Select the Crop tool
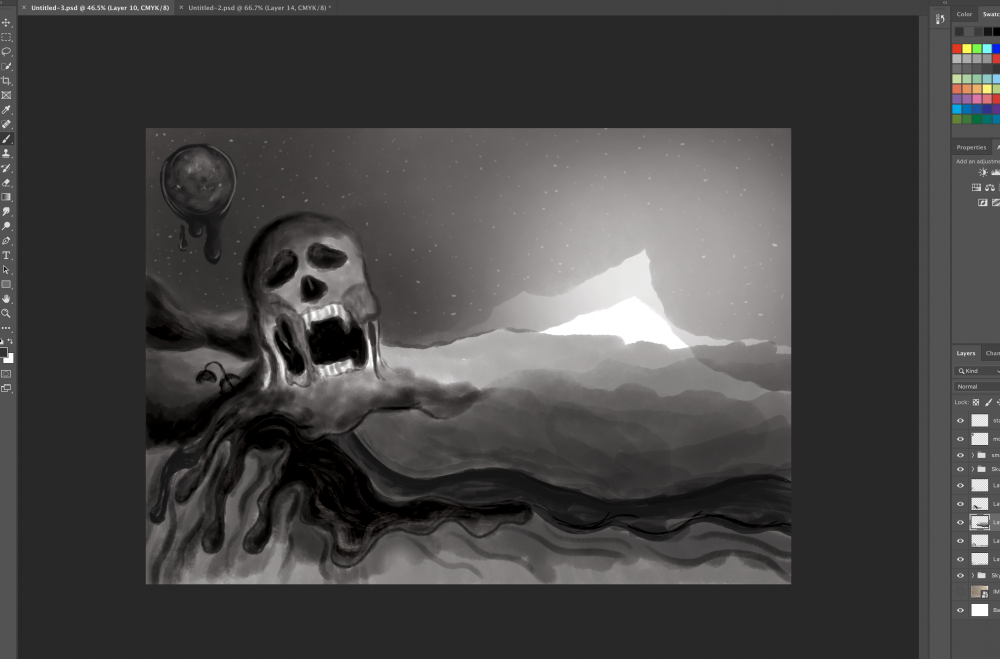This screenshot has height=659, width=1000. point(6,80)
